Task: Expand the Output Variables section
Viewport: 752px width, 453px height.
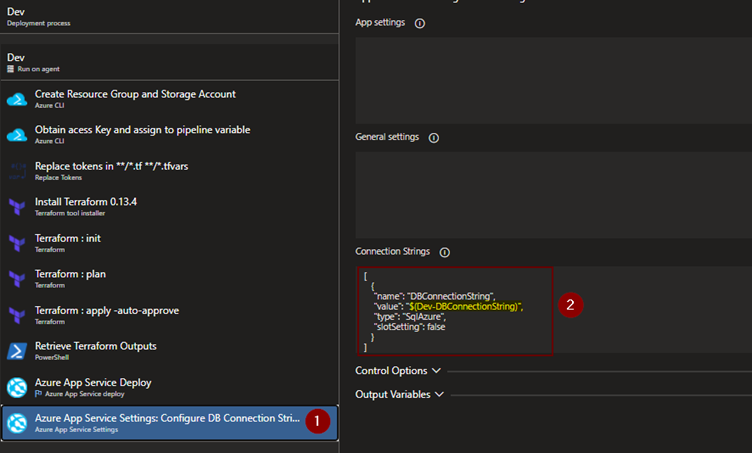Action: tap(399, 395)
